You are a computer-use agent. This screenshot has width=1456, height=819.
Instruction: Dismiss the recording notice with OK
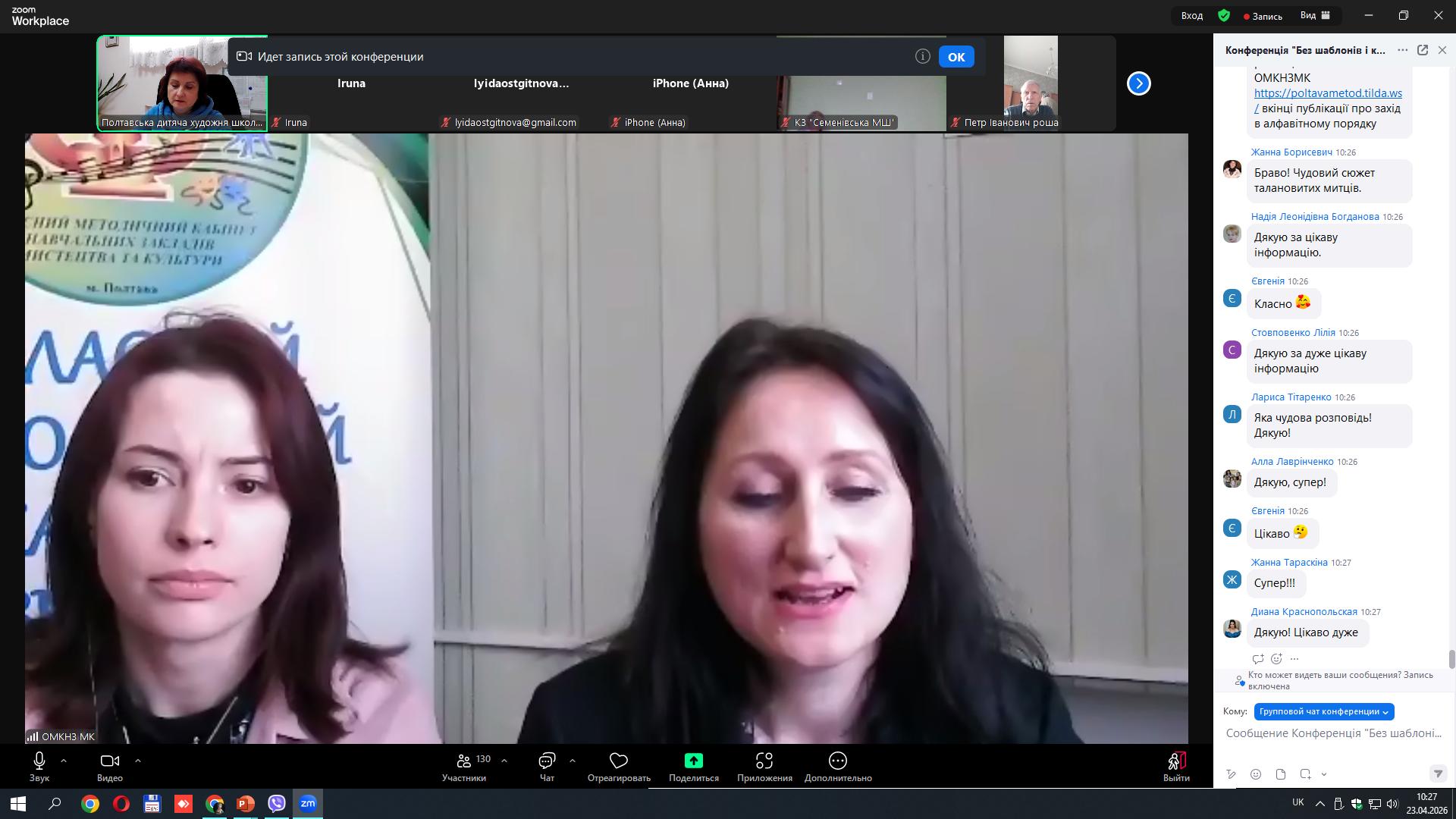click(x=955, y=57)
